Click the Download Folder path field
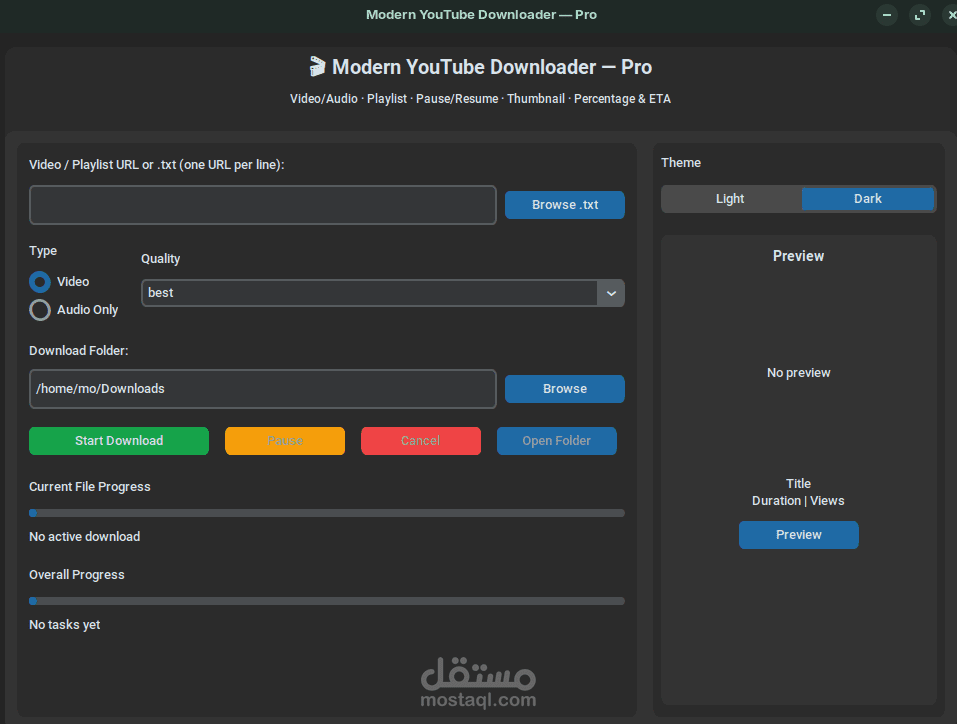 (x=262, y=389)
